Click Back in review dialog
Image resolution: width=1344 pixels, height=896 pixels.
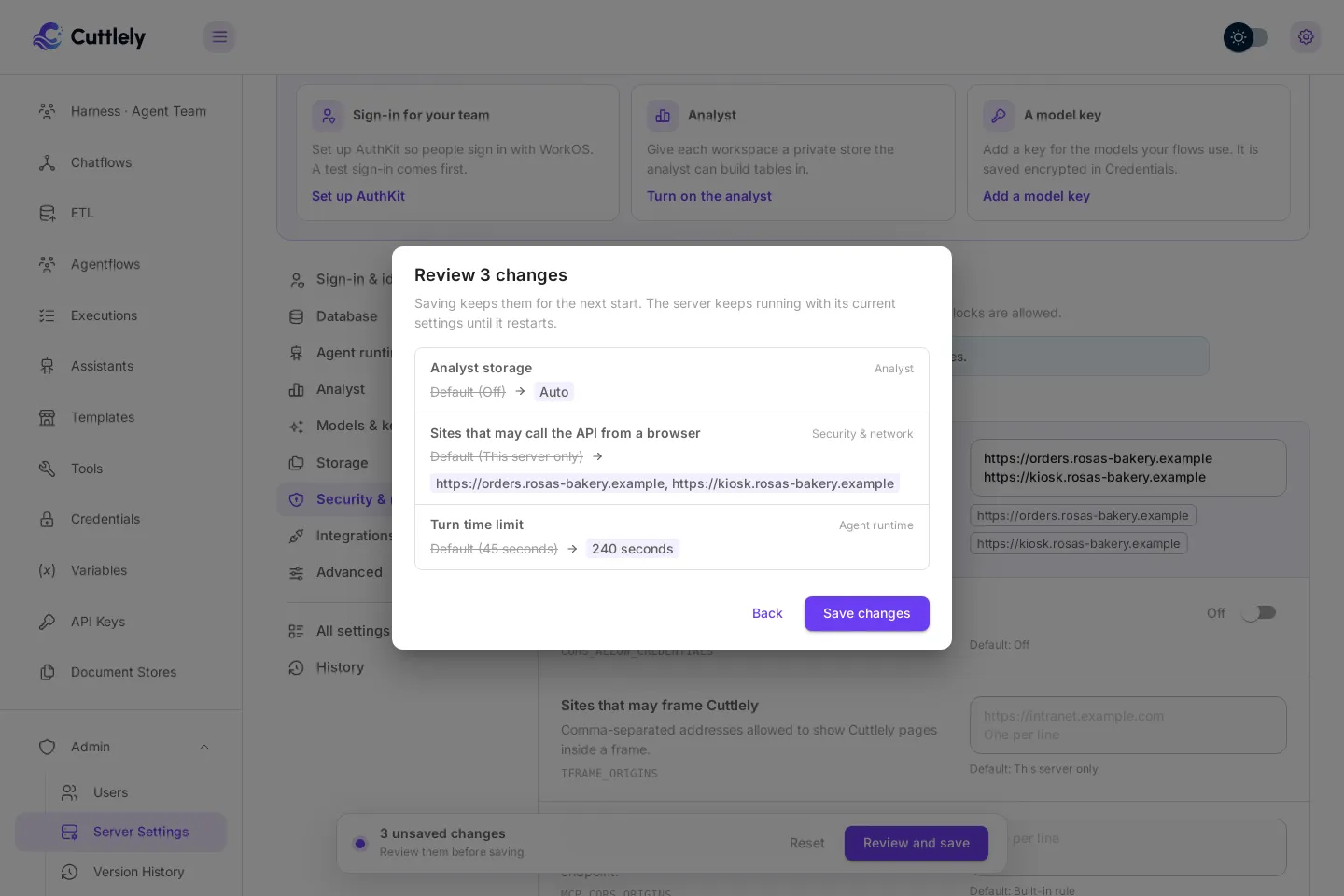(767, 613)
